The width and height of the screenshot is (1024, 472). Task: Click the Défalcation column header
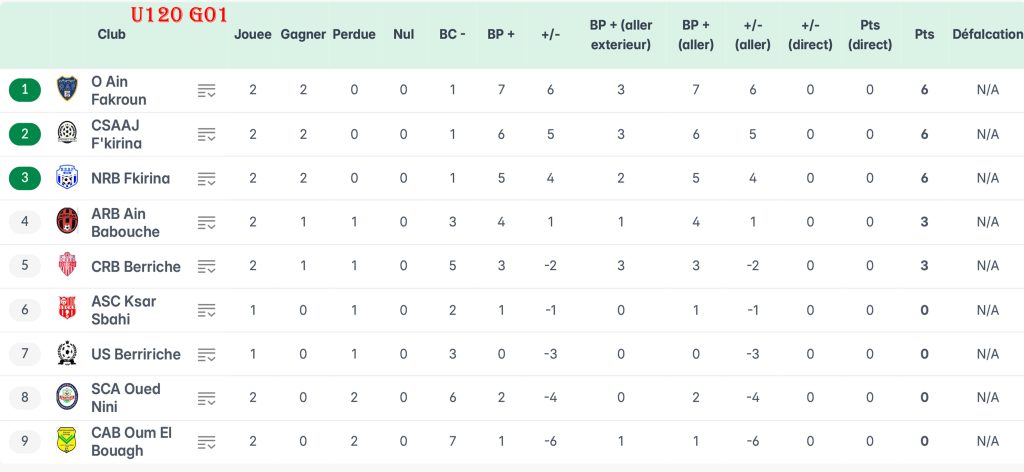(x=987, y=34)
